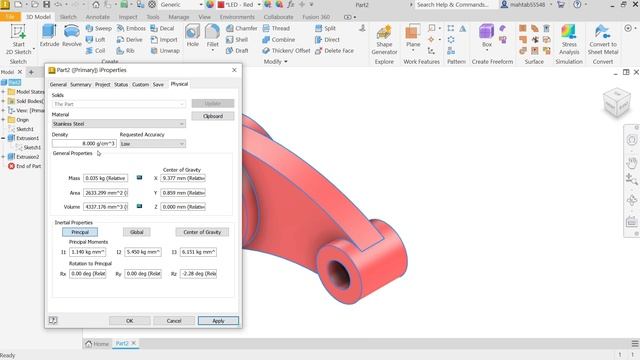Viewport: 640px width, 360px height.
Task: Open the Annotate ribbon tab
Action: pyautogui.click(x=98, y=17)
